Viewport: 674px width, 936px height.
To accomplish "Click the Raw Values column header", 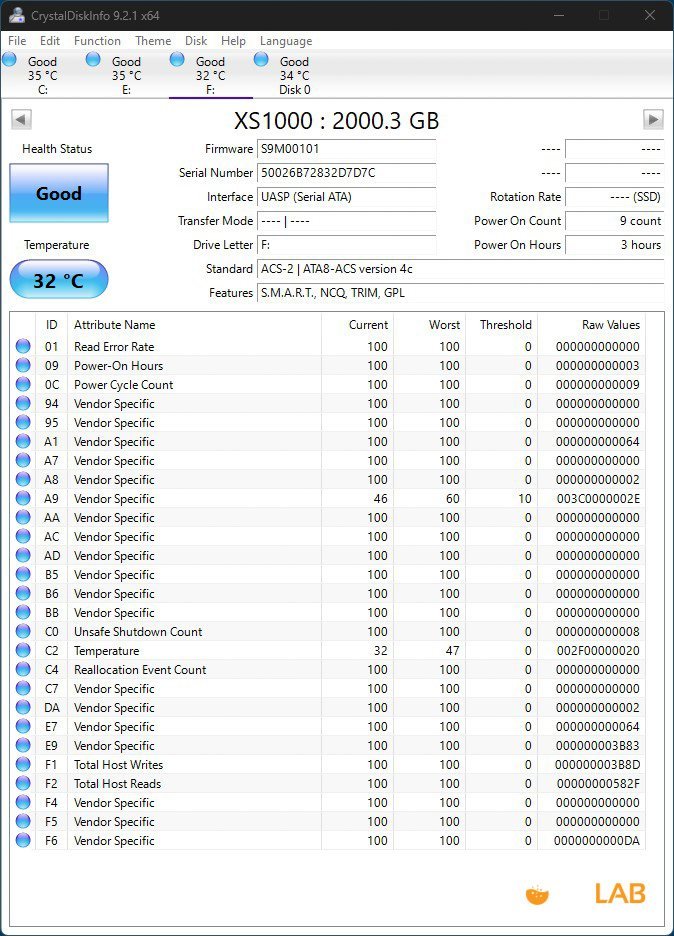I will 592,325.
